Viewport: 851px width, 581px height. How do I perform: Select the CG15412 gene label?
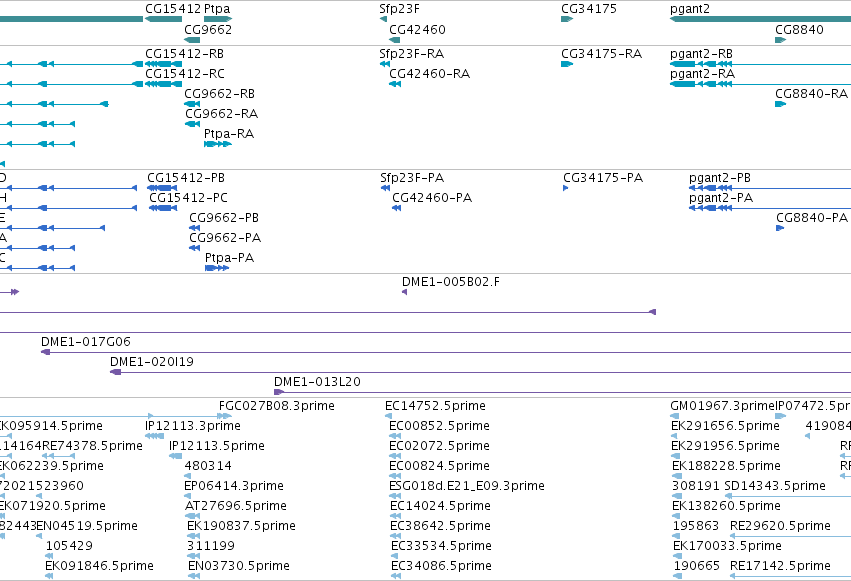tap(173, 9)
